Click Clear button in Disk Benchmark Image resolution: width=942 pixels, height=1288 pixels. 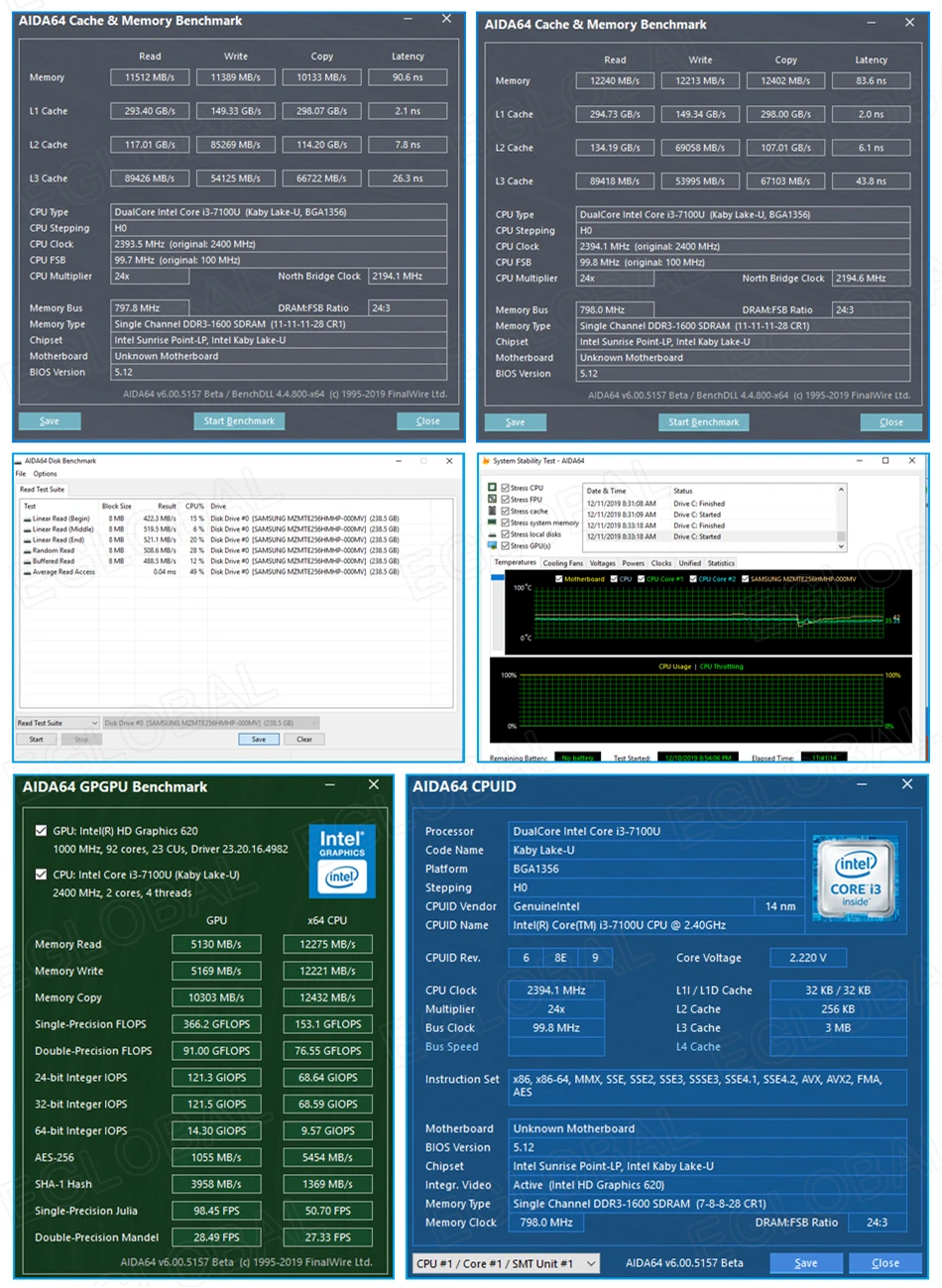pyautogui.click(x=304, y=739)
